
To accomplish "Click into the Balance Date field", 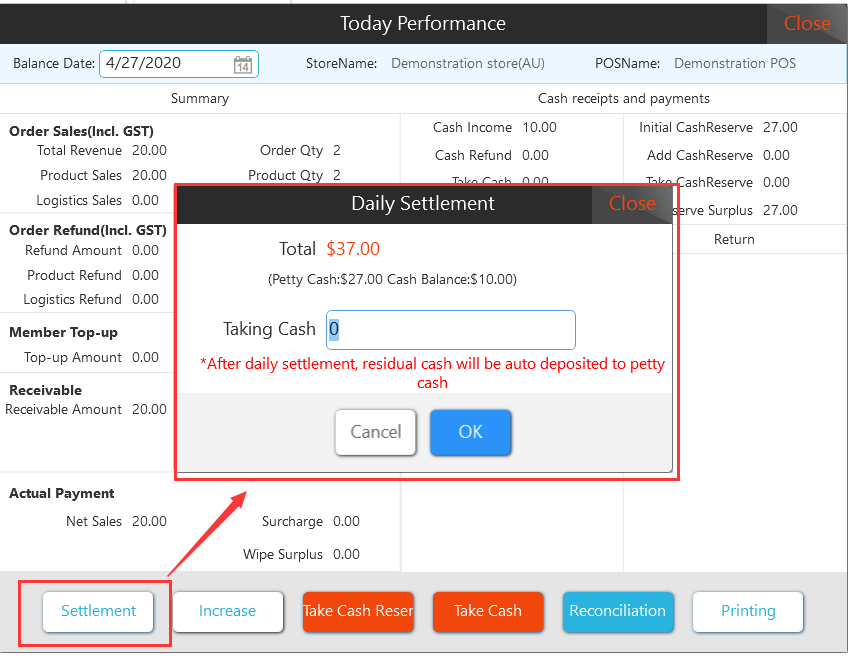I will point(165,63).
